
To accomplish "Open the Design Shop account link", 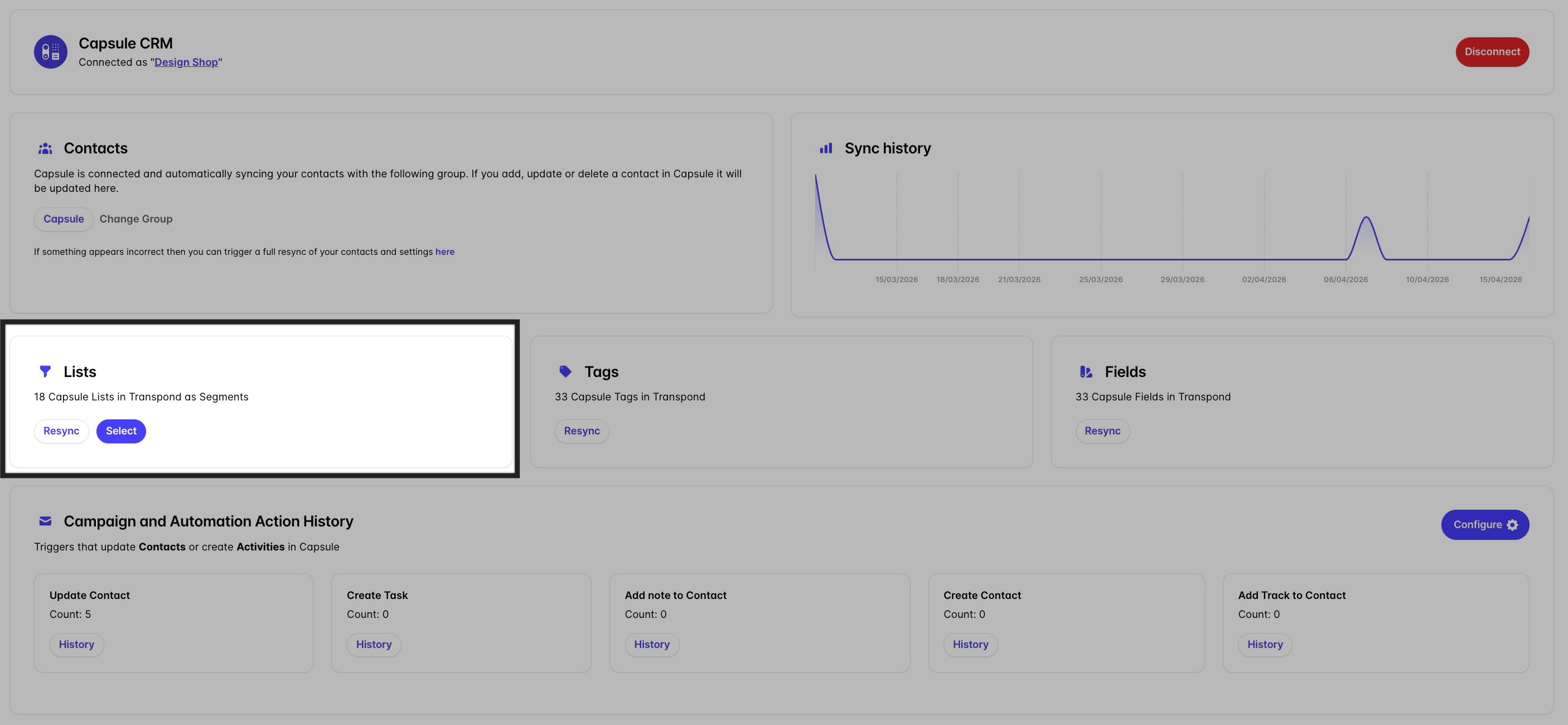I will 186,62.
